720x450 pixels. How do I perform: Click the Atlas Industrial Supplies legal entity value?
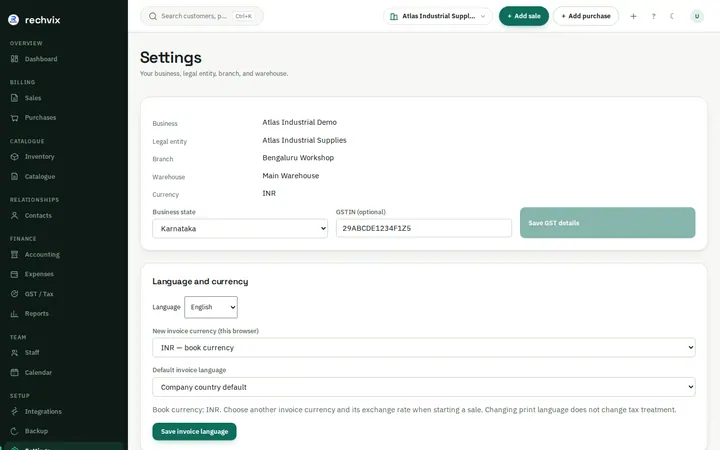(304, 140)
